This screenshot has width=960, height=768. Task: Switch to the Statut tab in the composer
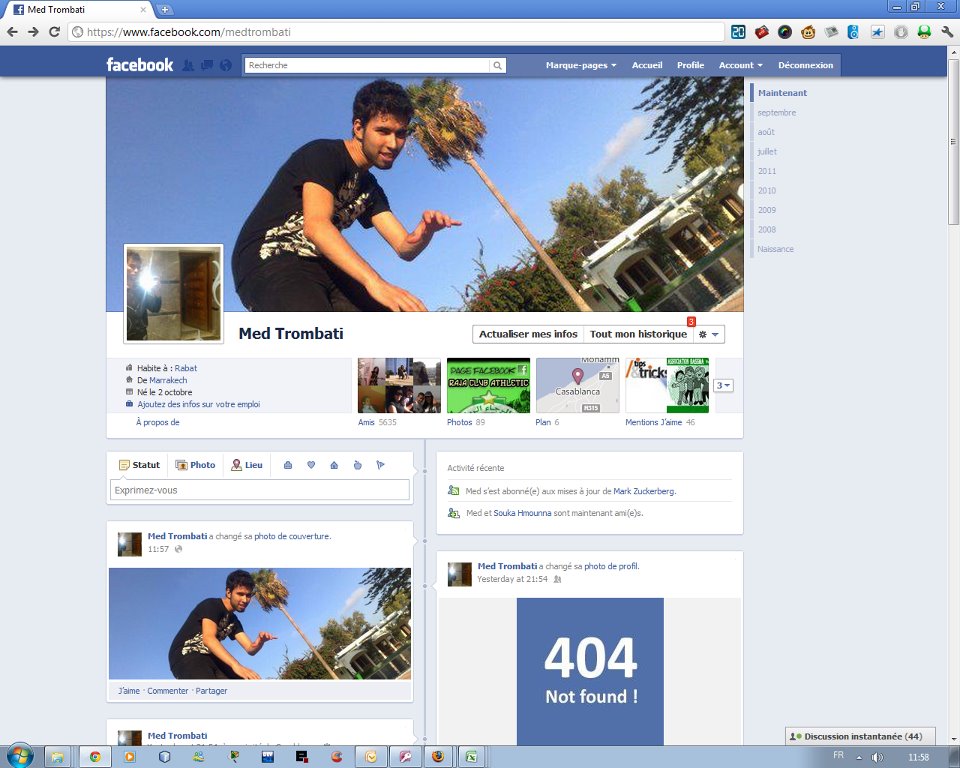139,464
